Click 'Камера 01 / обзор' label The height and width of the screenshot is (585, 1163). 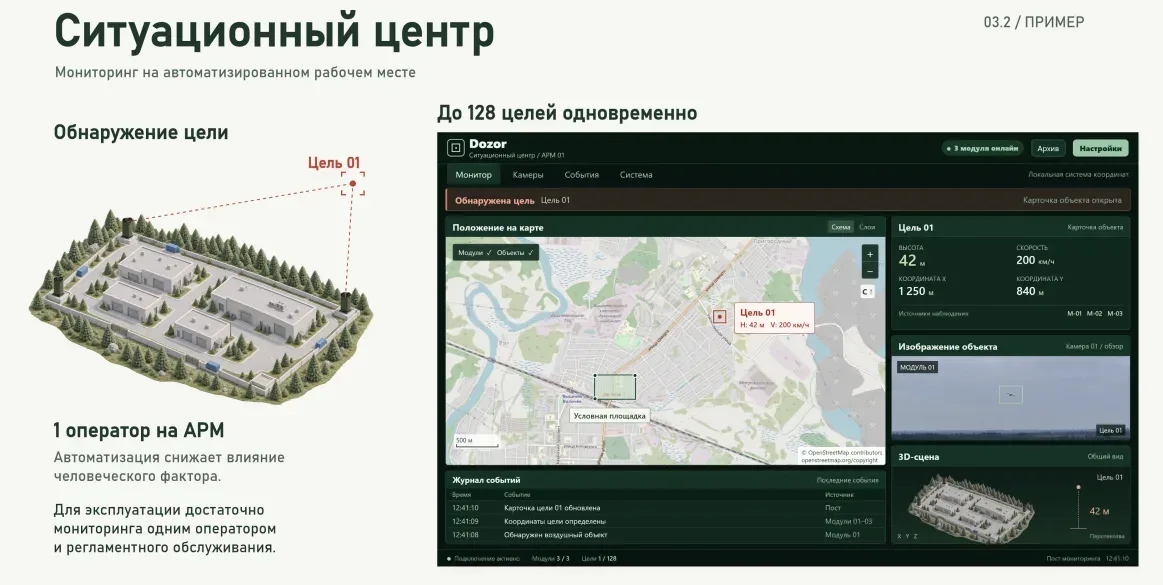[x=1094, y=346]
